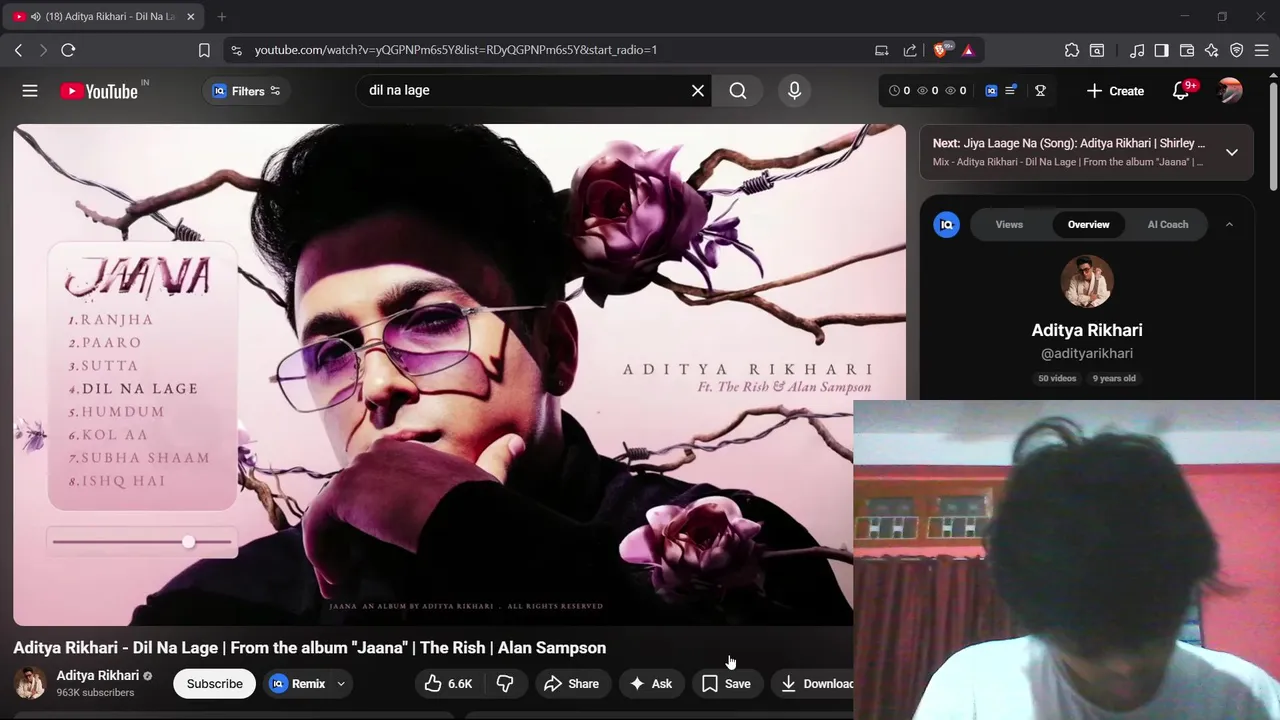Click the page vertical scrollbar

pyautogui.click(x=1274, y=135)
